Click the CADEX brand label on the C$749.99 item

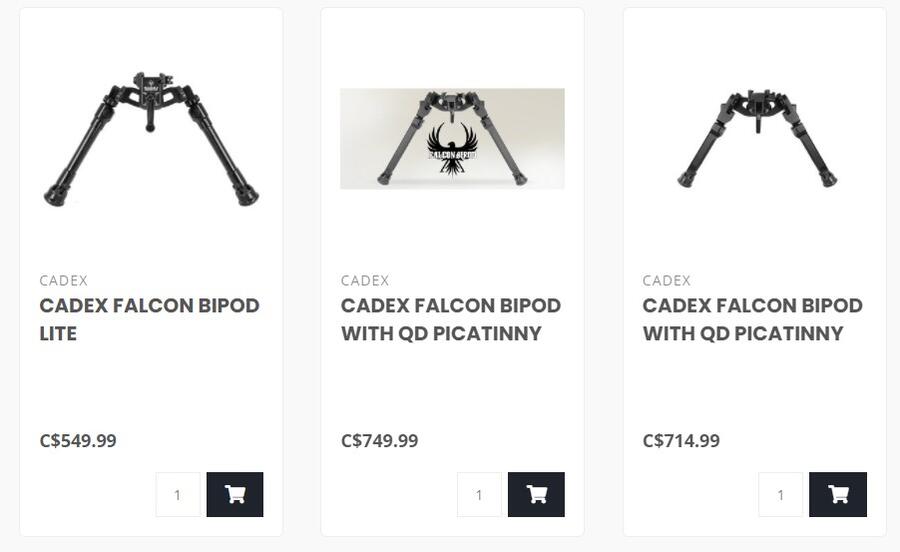tap(365, 280)
